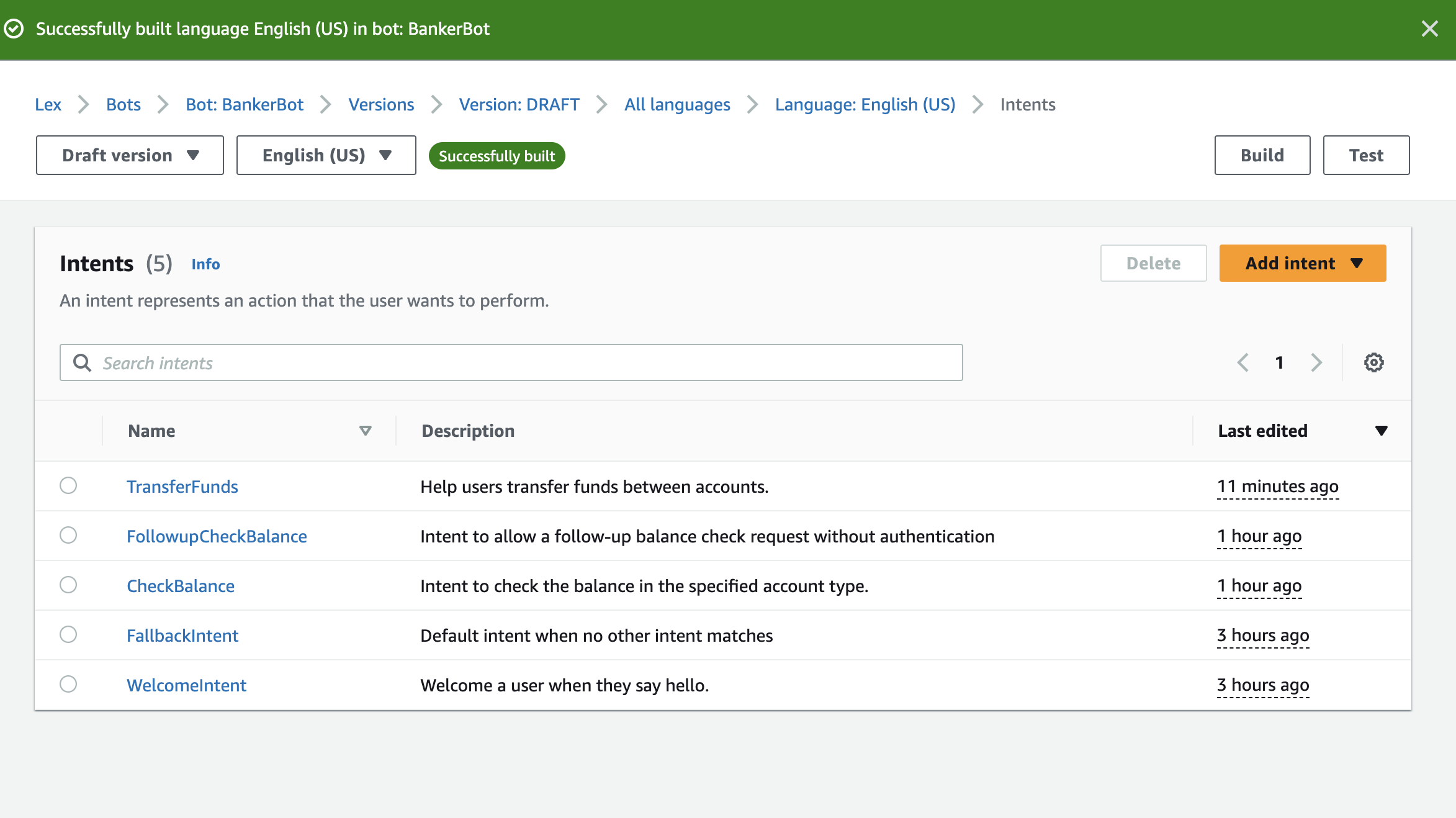1456x818 pixels.
Task: Open the English (US) language dropdown
Action: 326,155
